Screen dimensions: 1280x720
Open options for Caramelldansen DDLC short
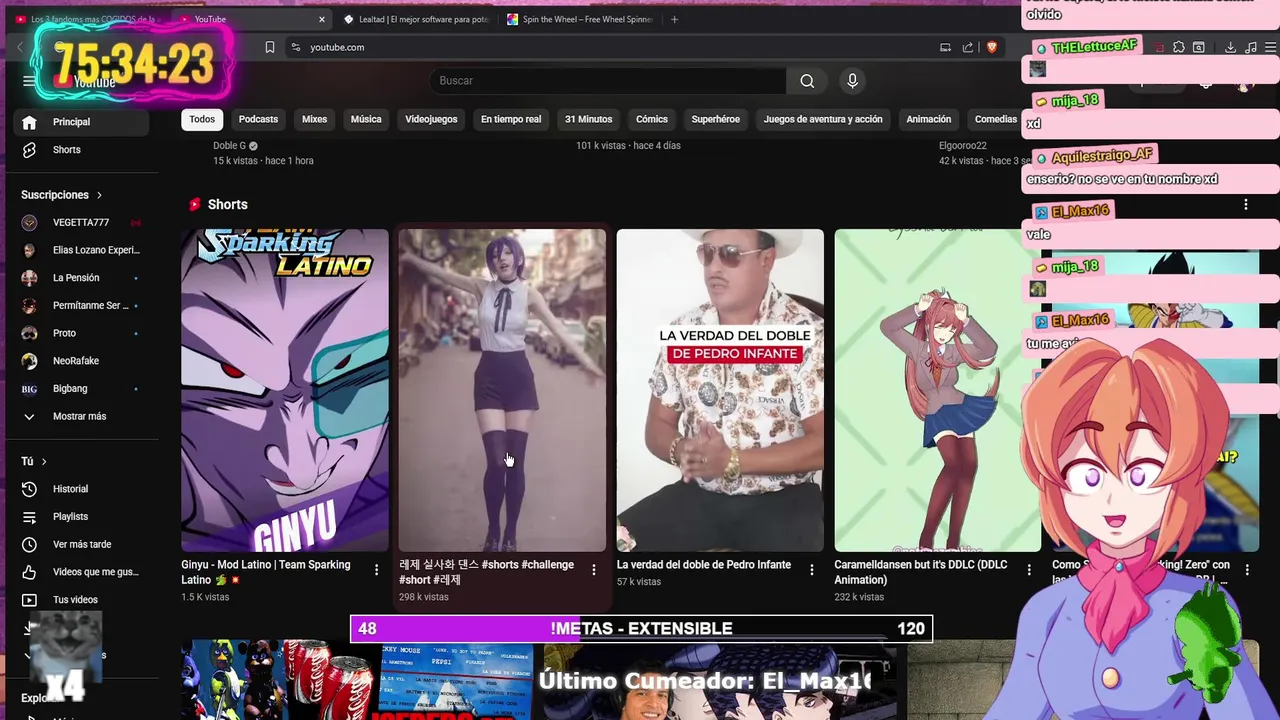point(1029,570)
